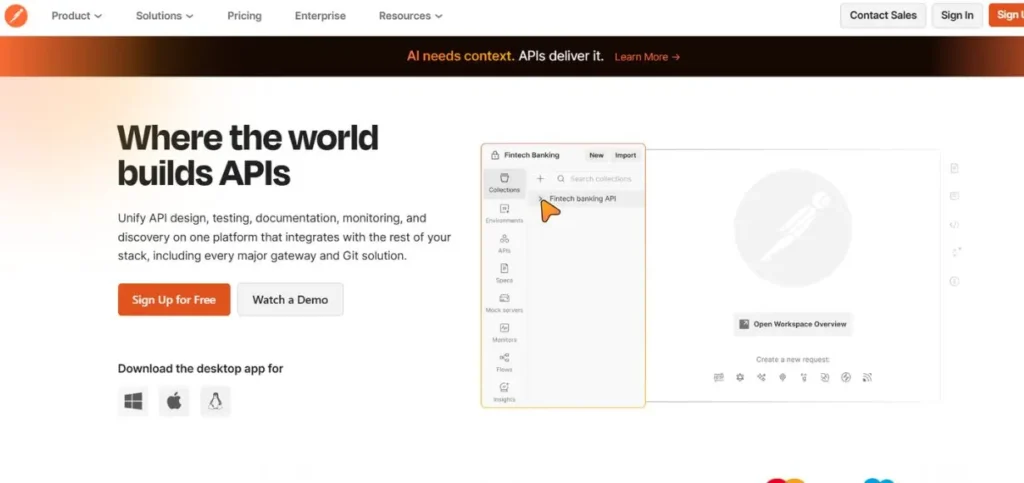
Task: Open the comments icon in right sidebar
Action: [954, 196]
